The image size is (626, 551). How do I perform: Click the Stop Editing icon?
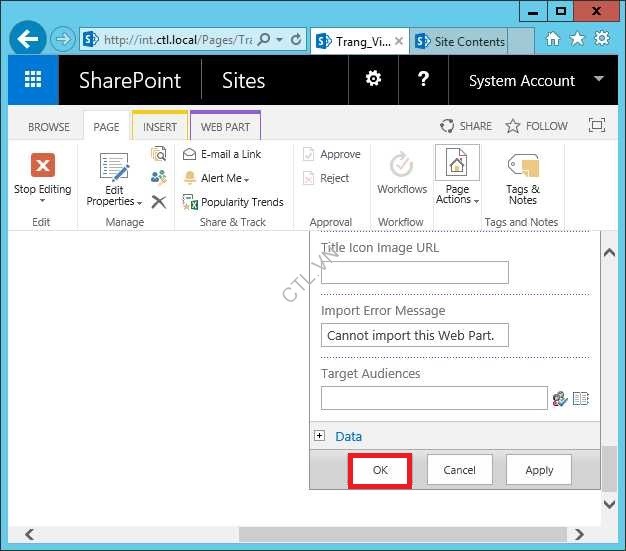point(42,166)
